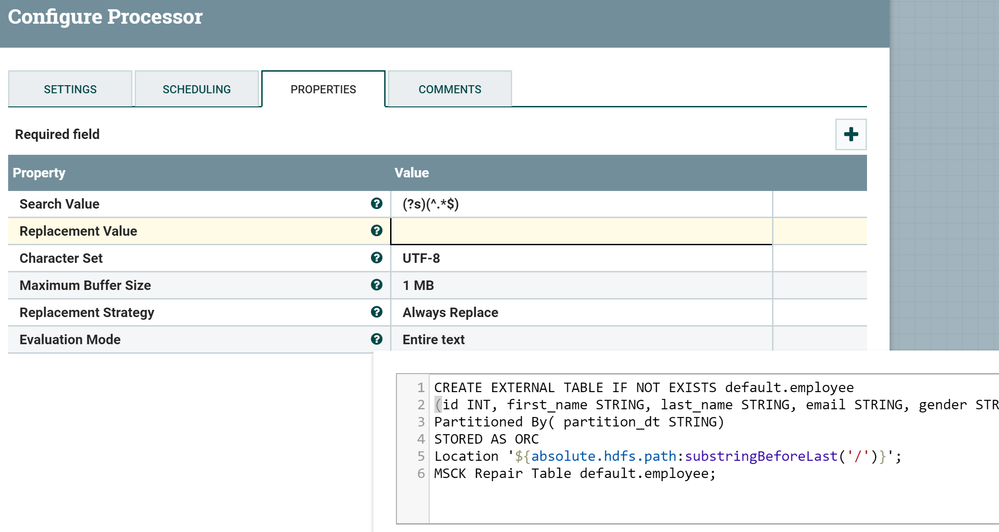
Task: Click help icon next to Evaluation Mode
Action: [x=376, y=338]
